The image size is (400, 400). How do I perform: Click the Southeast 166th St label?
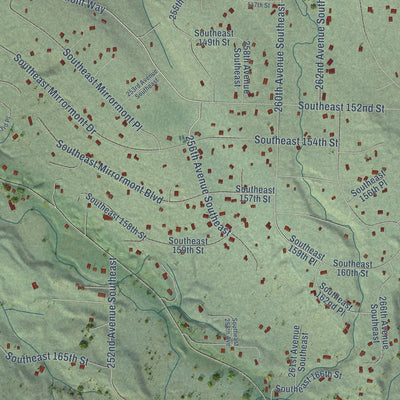(309, 382)
